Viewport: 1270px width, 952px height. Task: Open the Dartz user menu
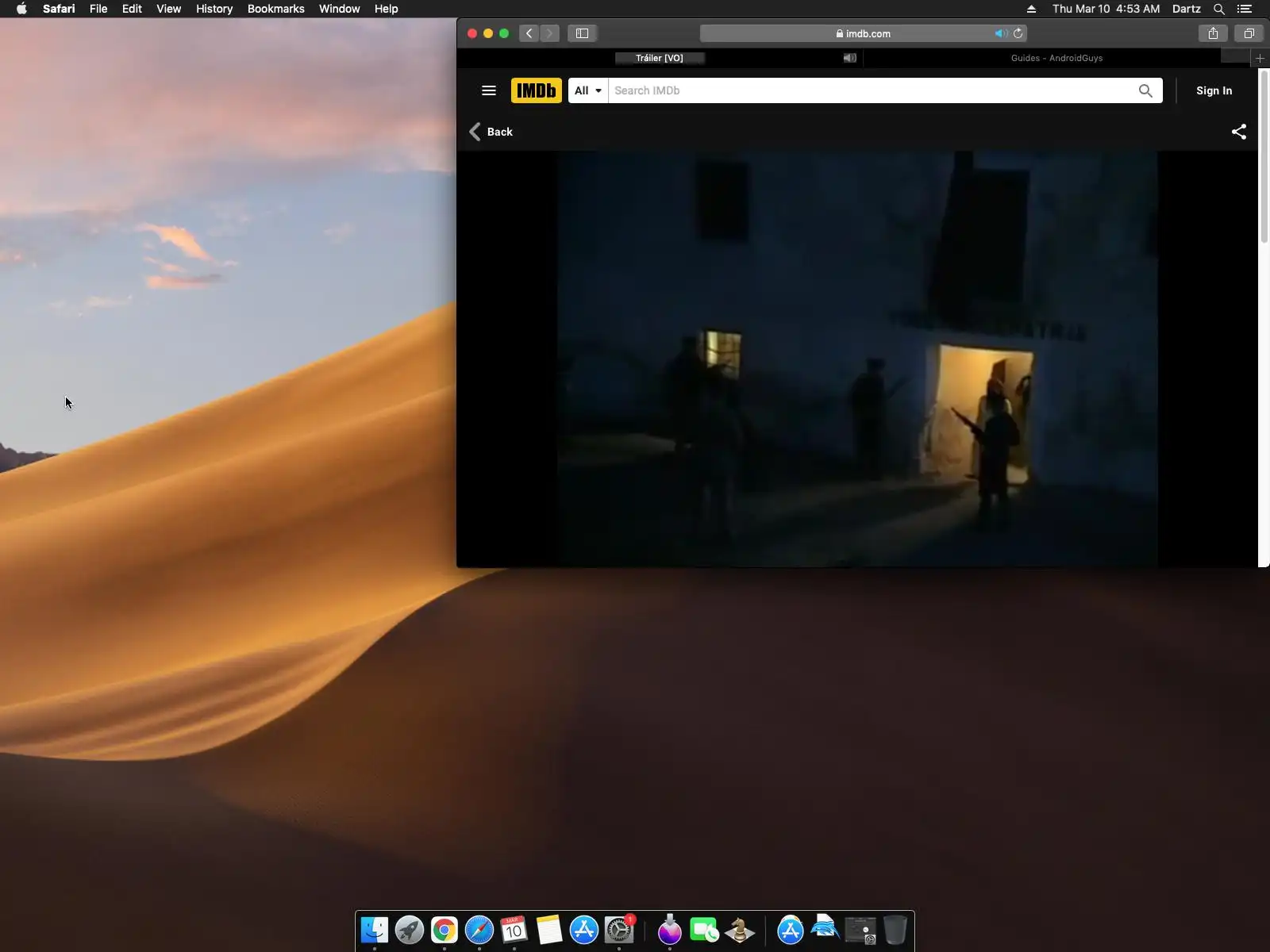[x=1186, y=9]
